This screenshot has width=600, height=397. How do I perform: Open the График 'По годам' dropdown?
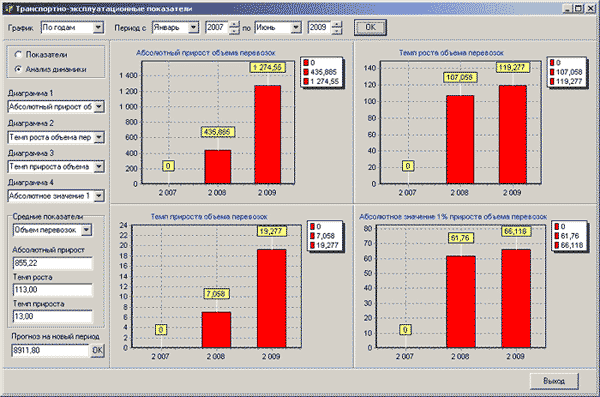(x=98, y=28)
